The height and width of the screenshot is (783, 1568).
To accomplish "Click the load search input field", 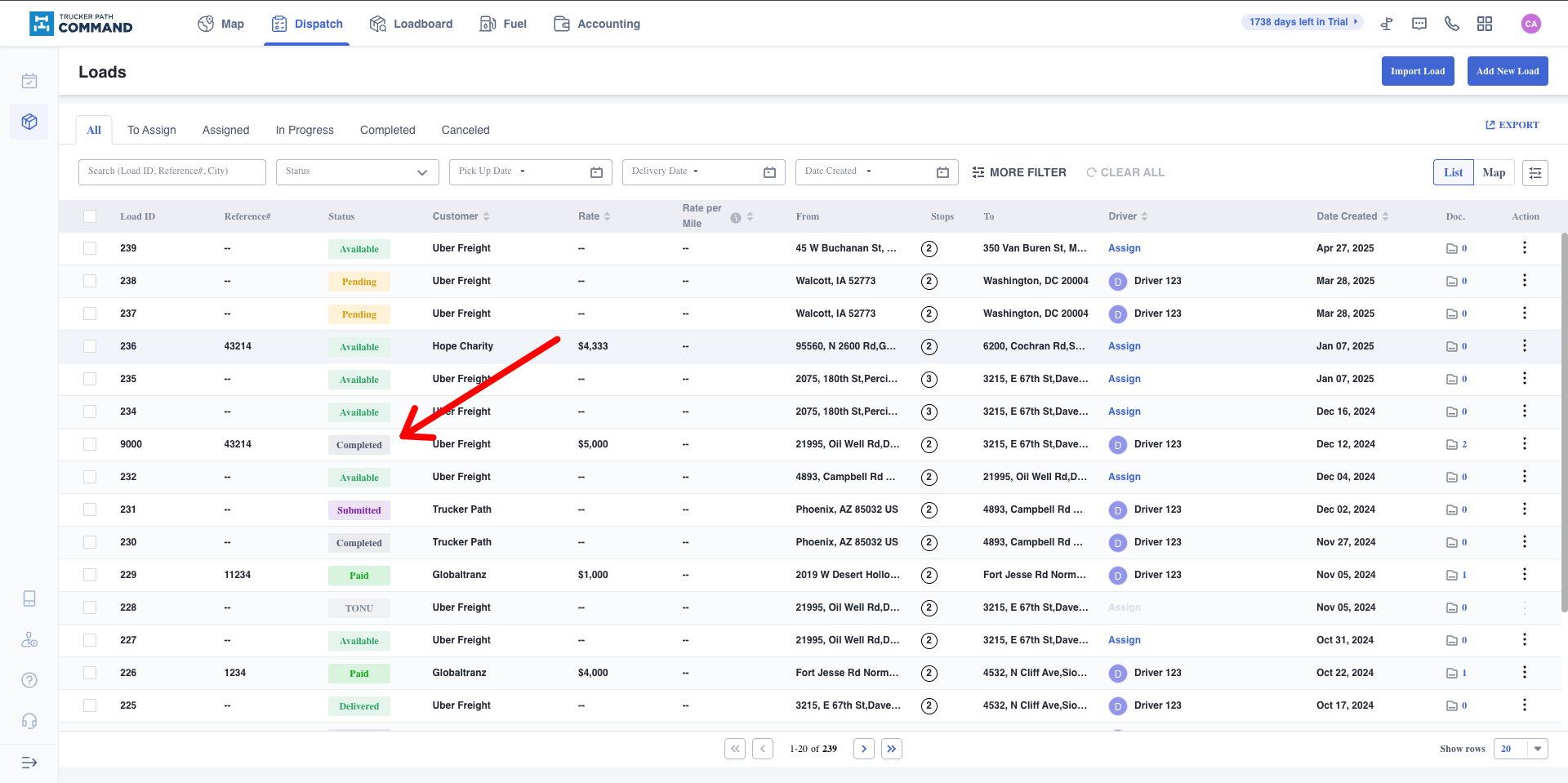I will tap(171, 172).
